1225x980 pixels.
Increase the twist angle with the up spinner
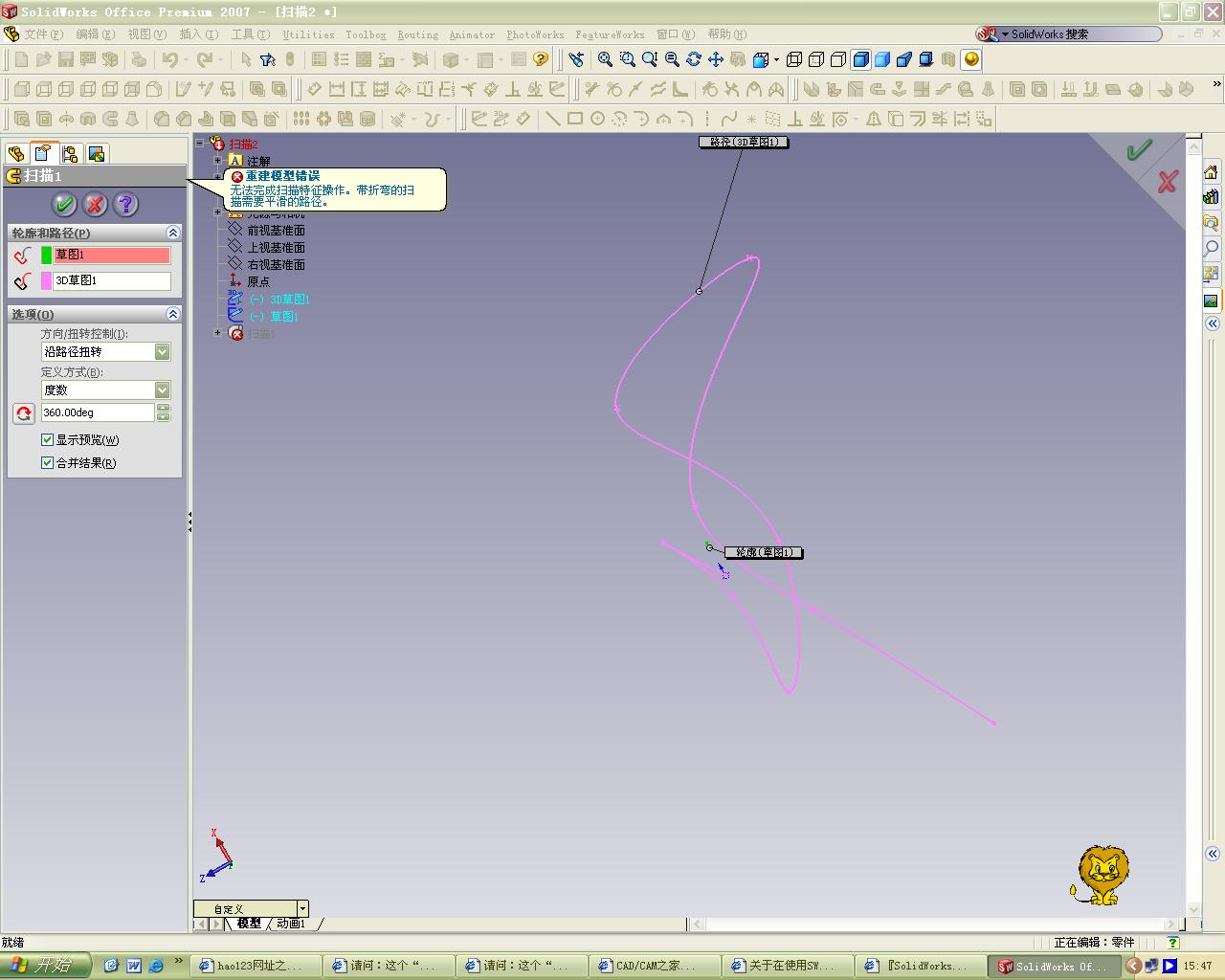click(x=163, y=409)
